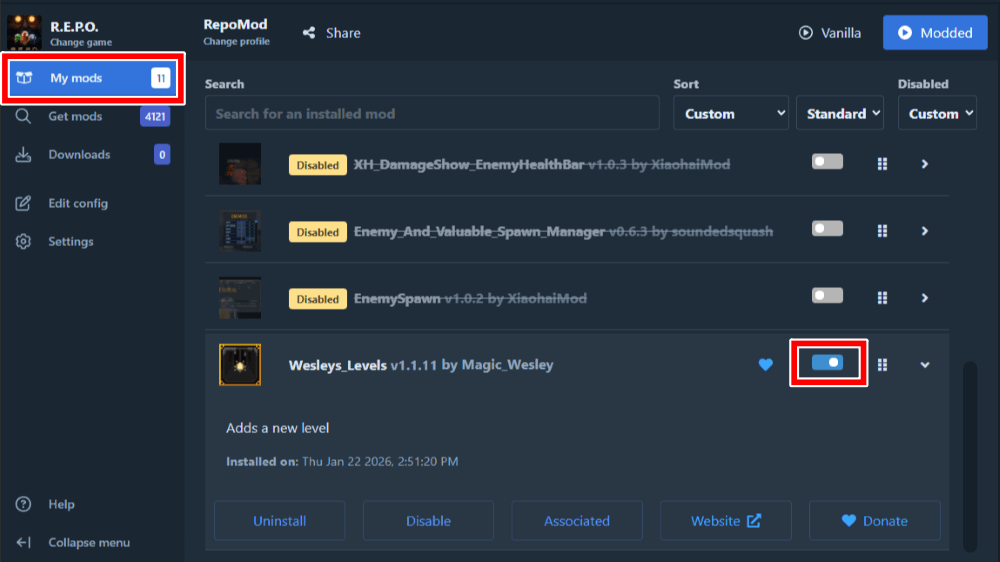The width and height of the screenshot is (1000, 562).
Task: Click the installed mod search field
Action: tap(432, 114)
